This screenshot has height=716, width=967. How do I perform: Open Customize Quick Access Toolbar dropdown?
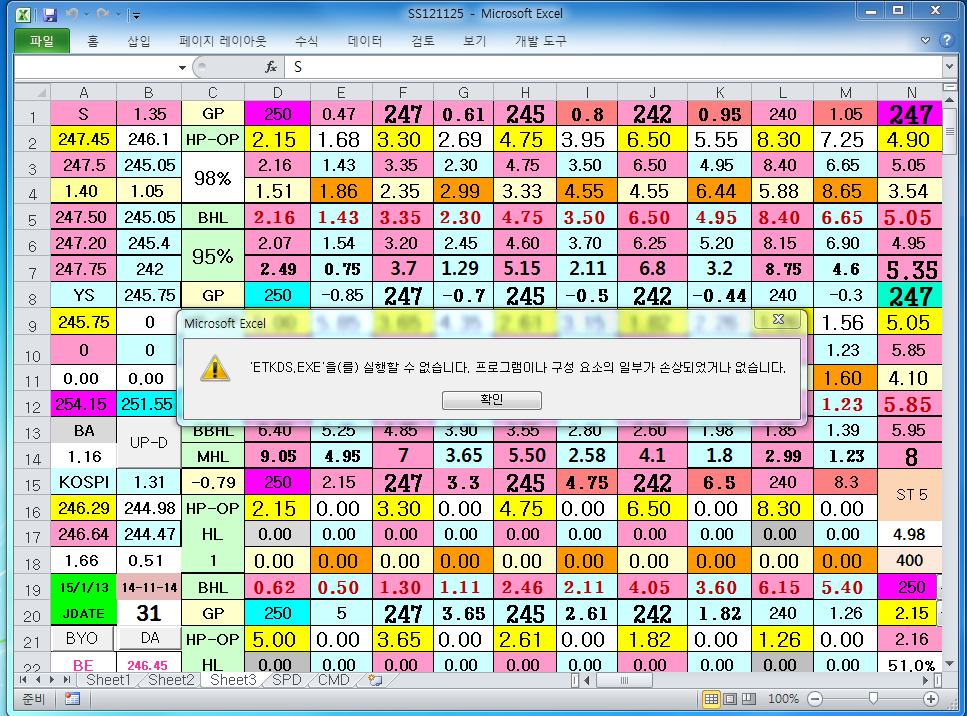pyautogui.click(x=136, y=15)
